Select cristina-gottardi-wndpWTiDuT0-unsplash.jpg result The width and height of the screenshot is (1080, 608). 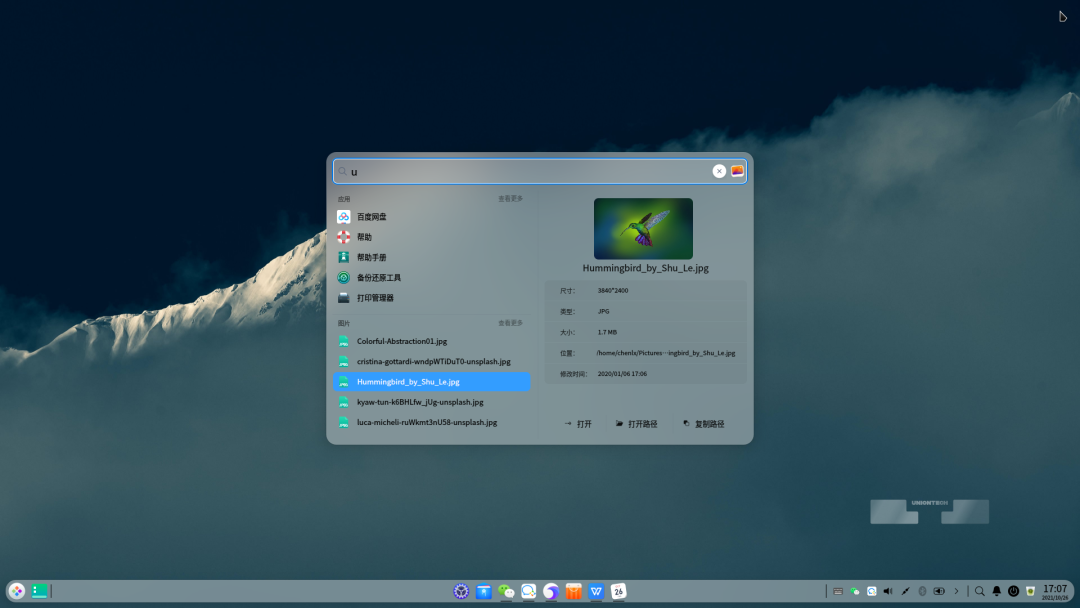point(432,361)
